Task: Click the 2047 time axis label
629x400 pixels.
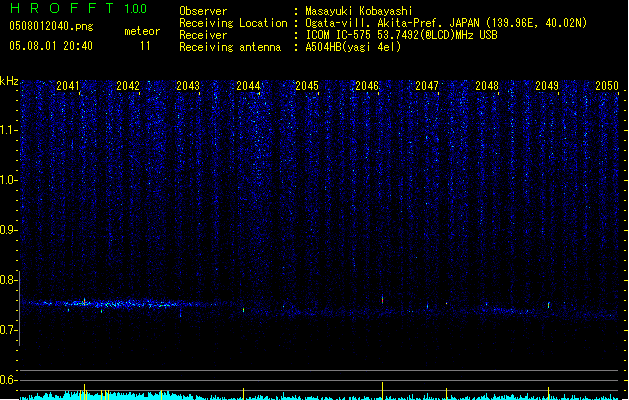Action: click(x=427, y=85)
